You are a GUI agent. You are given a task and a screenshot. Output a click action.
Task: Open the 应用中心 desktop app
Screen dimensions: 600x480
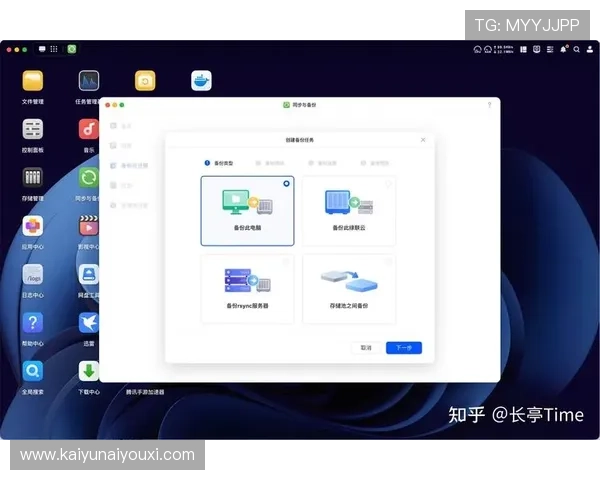click(x=33, y=226)
